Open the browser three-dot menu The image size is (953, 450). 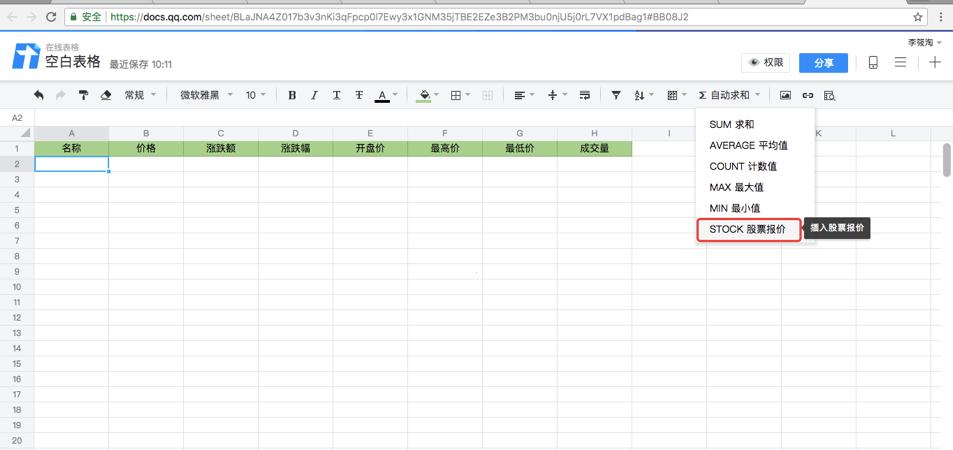[941, 17]
